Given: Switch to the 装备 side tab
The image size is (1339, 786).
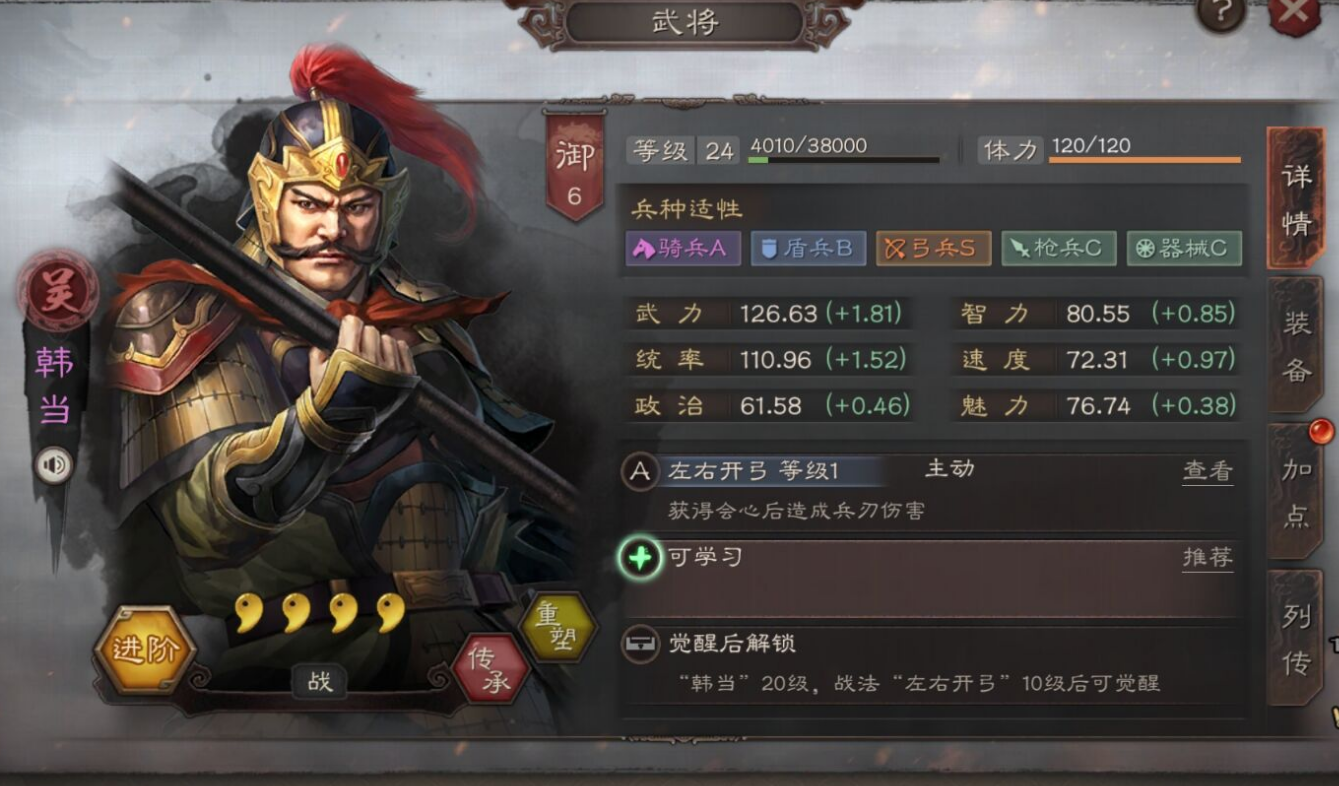Looking at the screenshot, I should [1296, 345].
